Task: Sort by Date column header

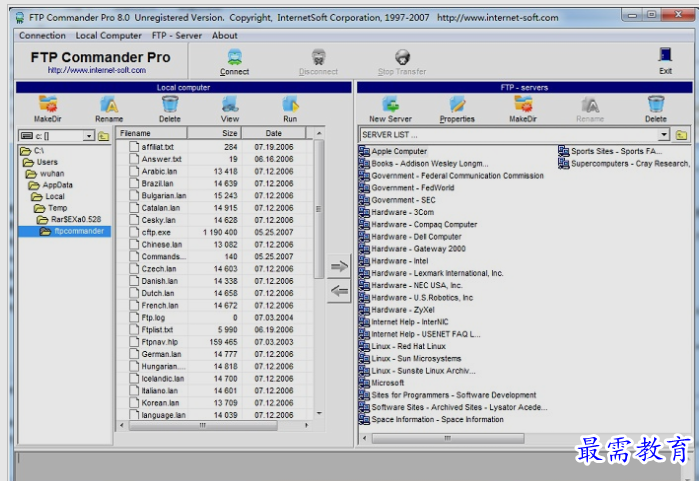Action: pyautogui.click(x=274, y=133)
